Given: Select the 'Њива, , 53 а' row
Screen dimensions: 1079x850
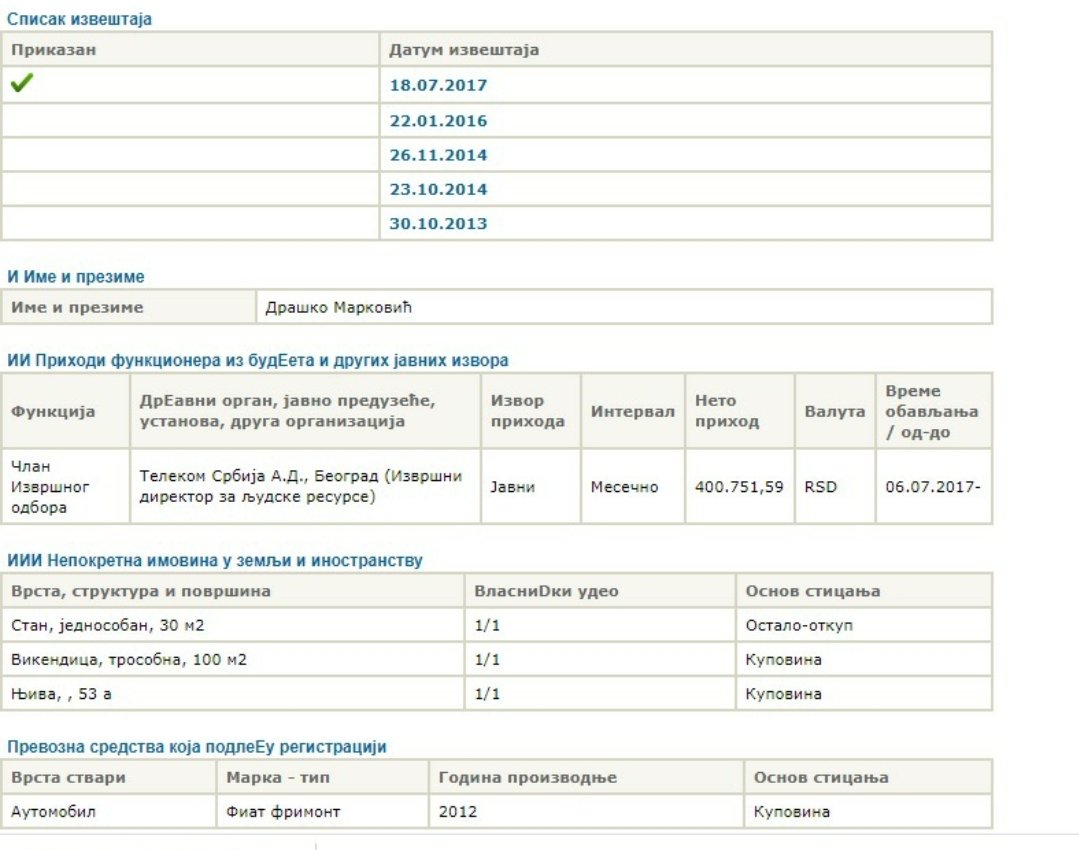Looking at the screenshot, I should click(x=497, y=694).
